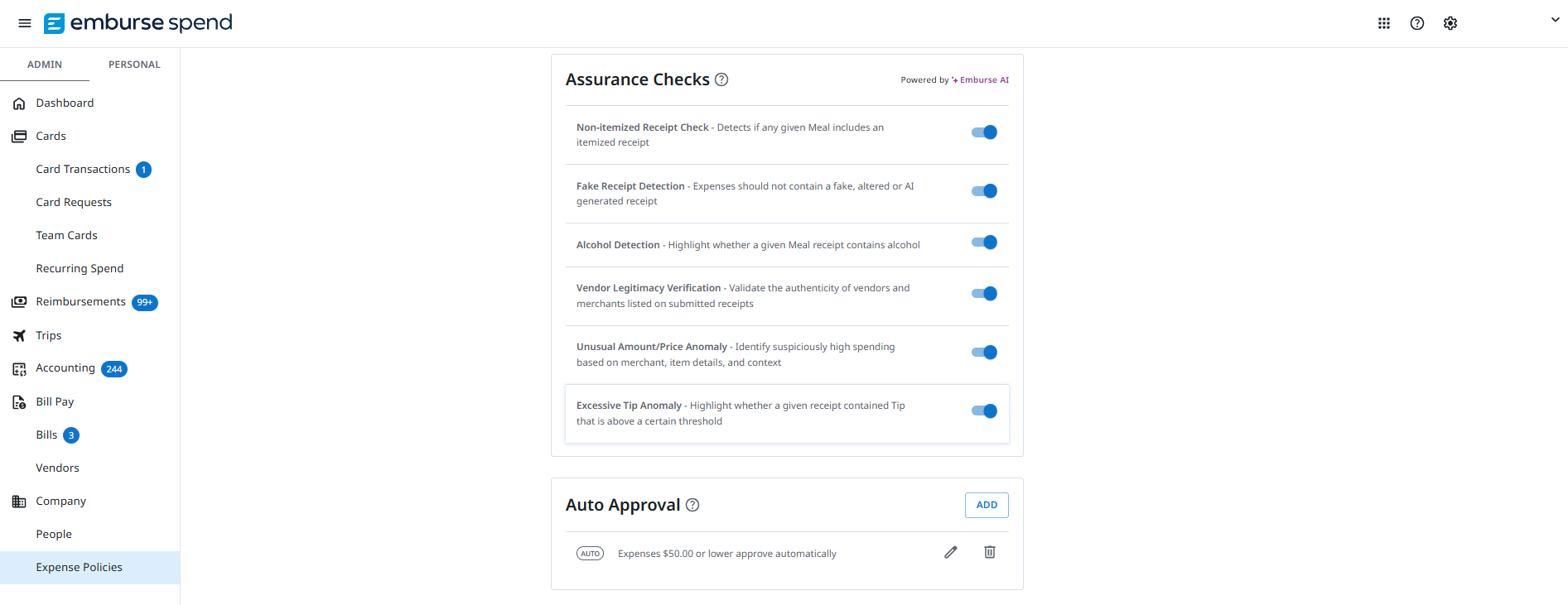Open Bill Pay via its sidebar icon
Screen dimensions: 1568x605
[19, 402]
